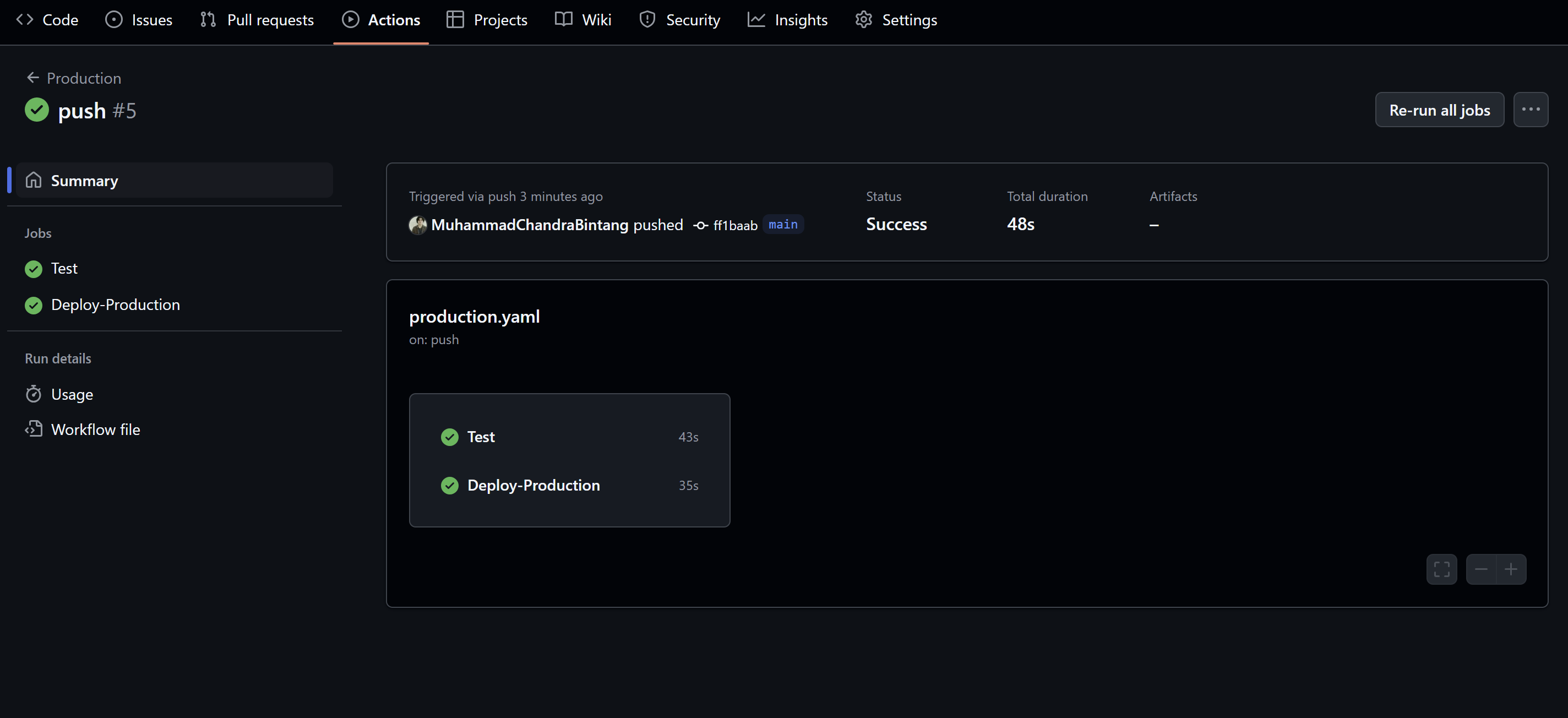The height and width of the screenshot is (718, 1568).
Task: Click the Wiki book icon
Action: [x=564, y=19]
